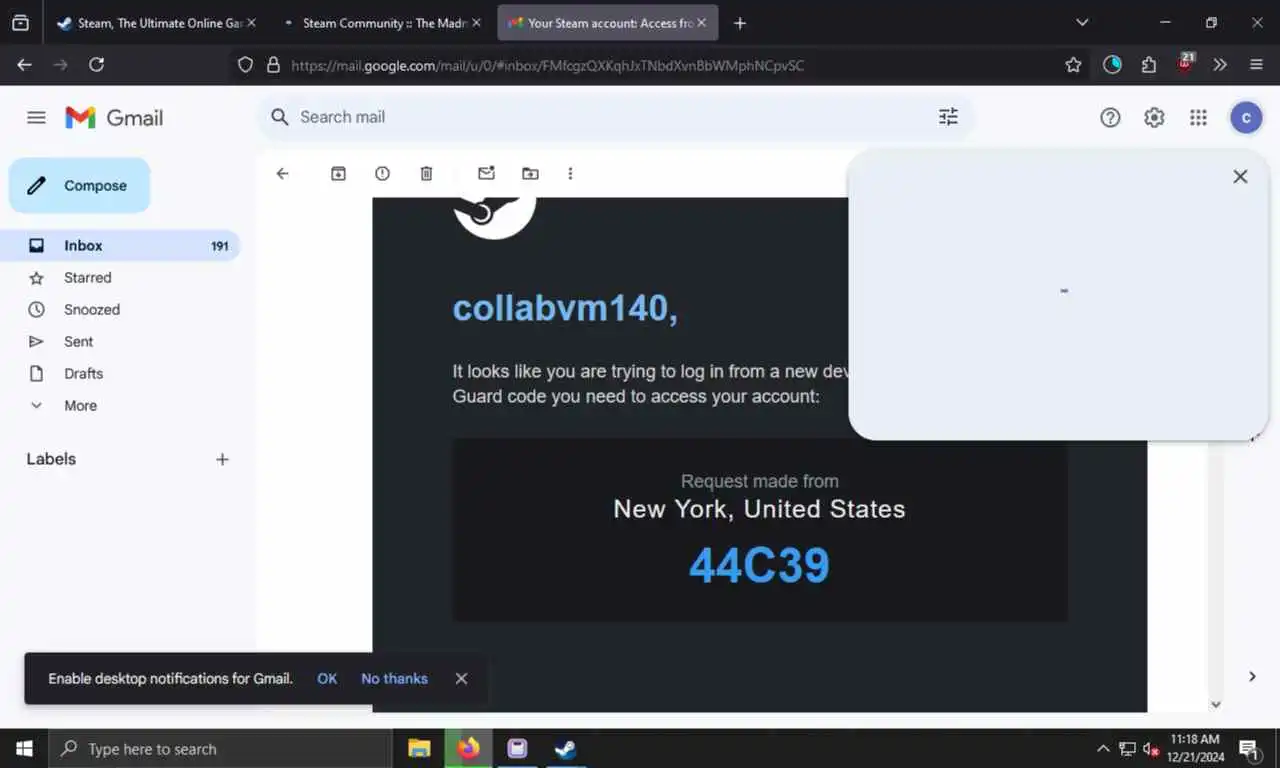Open more email actions menu
The height and width of the screenshot is (768, 1280).
[570, 173]
